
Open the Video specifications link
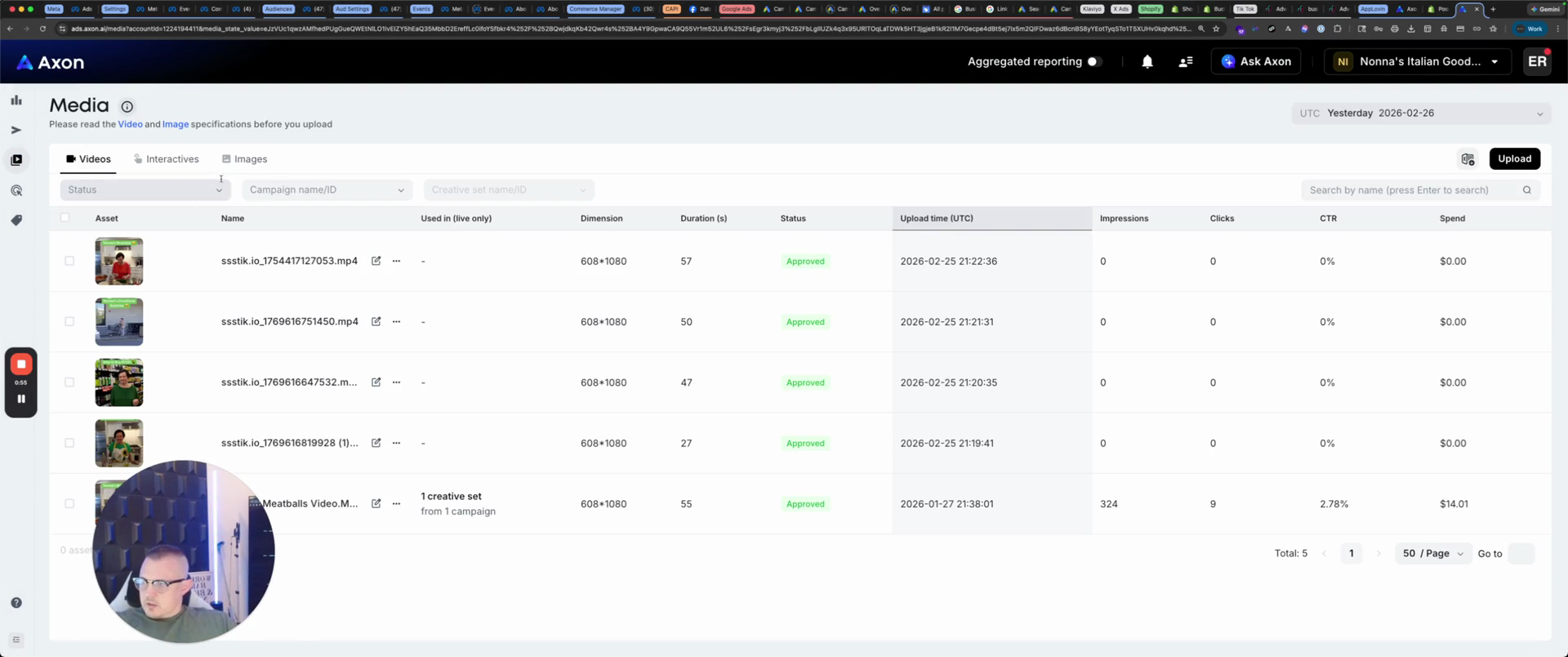tap(130, 124)
